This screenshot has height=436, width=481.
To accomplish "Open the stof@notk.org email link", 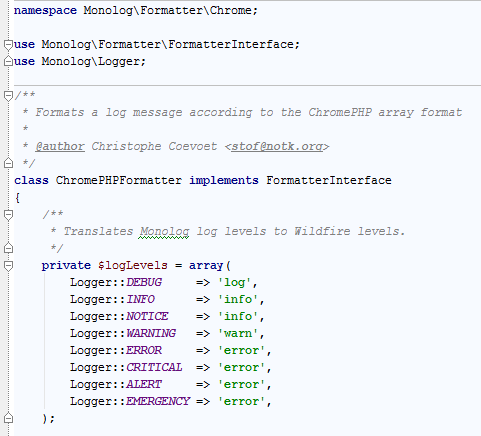I will click(x=277, y=147).
